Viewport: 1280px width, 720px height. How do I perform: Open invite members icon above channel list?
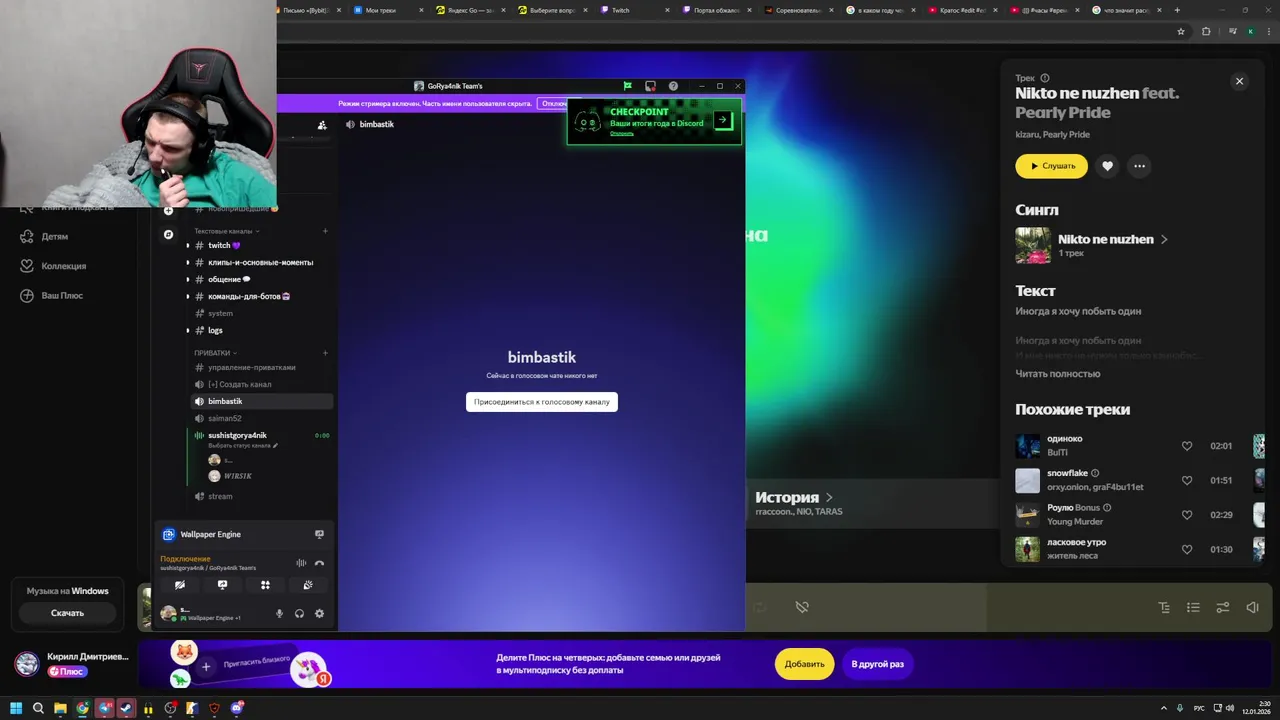322,125
